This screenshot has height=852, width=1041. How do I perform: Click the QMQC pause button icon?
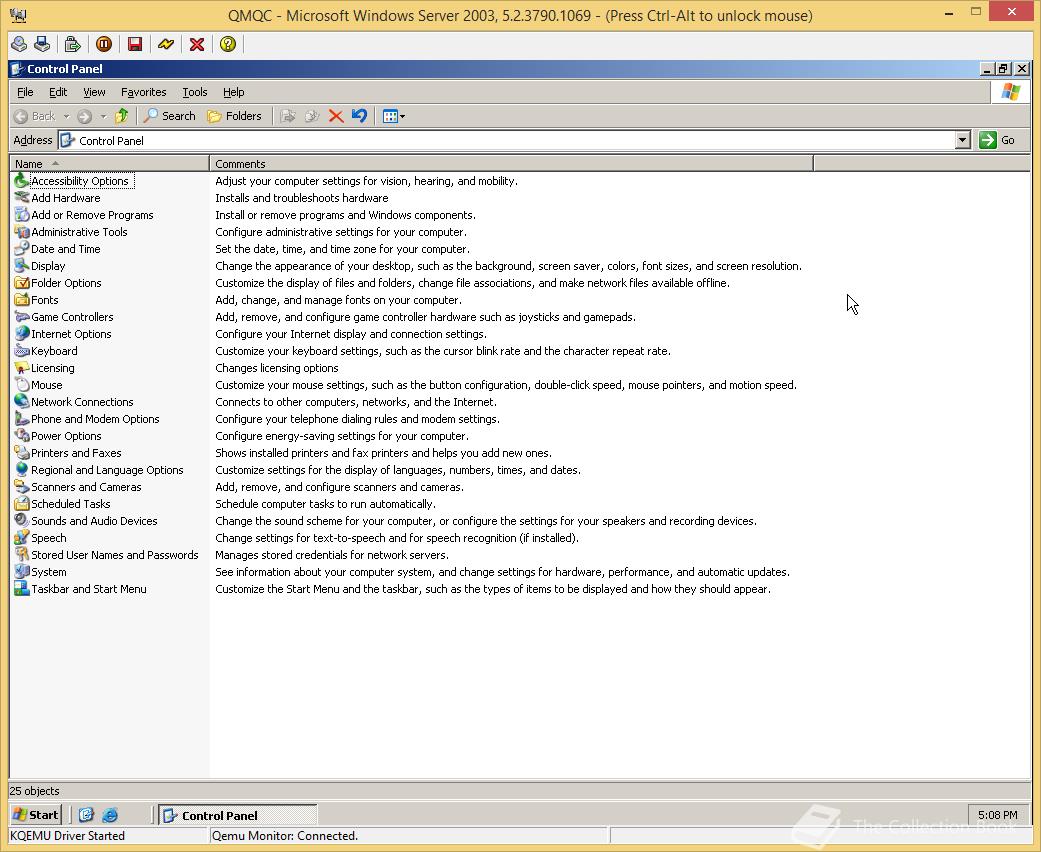tap(104, 44)
